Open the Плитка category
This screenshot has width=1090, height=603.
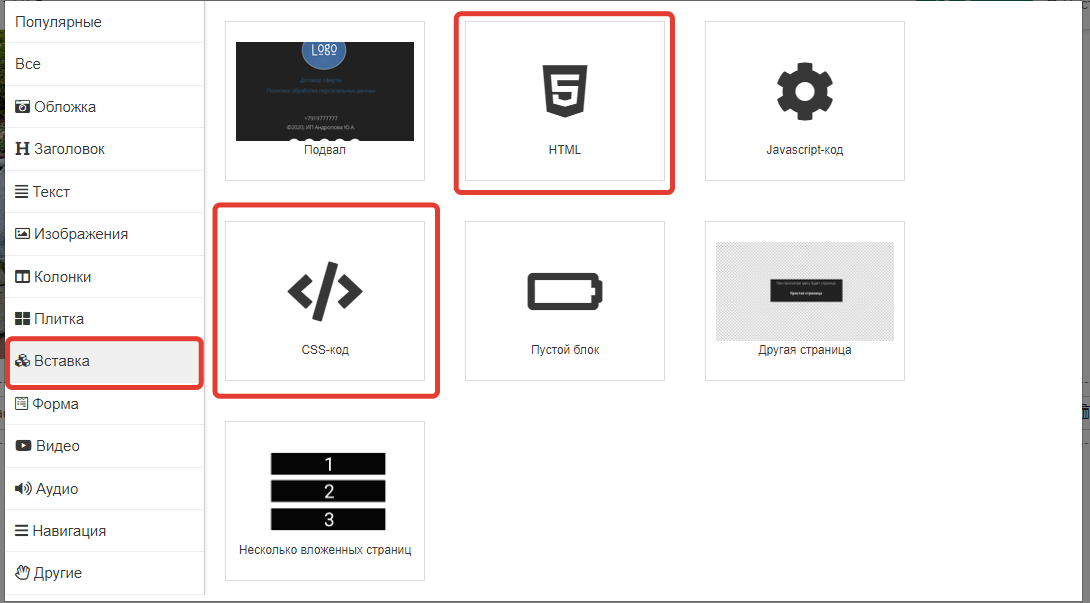(104, 319)
